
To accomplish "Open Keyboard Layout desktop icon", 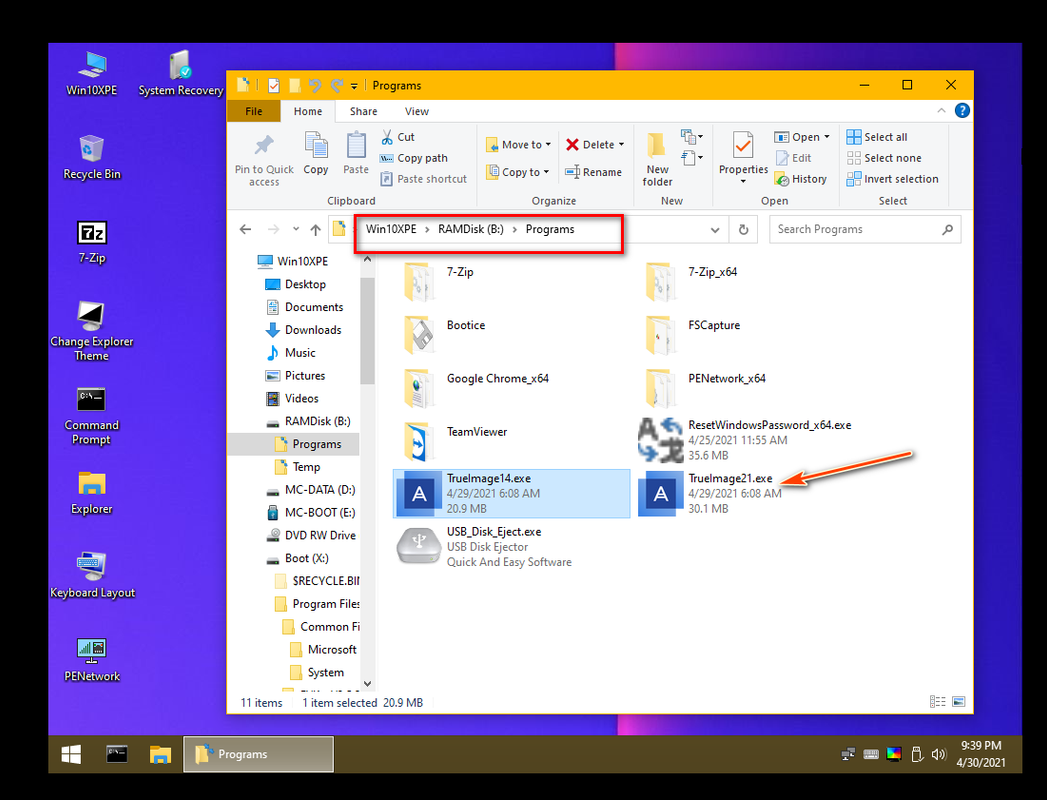I will pos(92,576).
